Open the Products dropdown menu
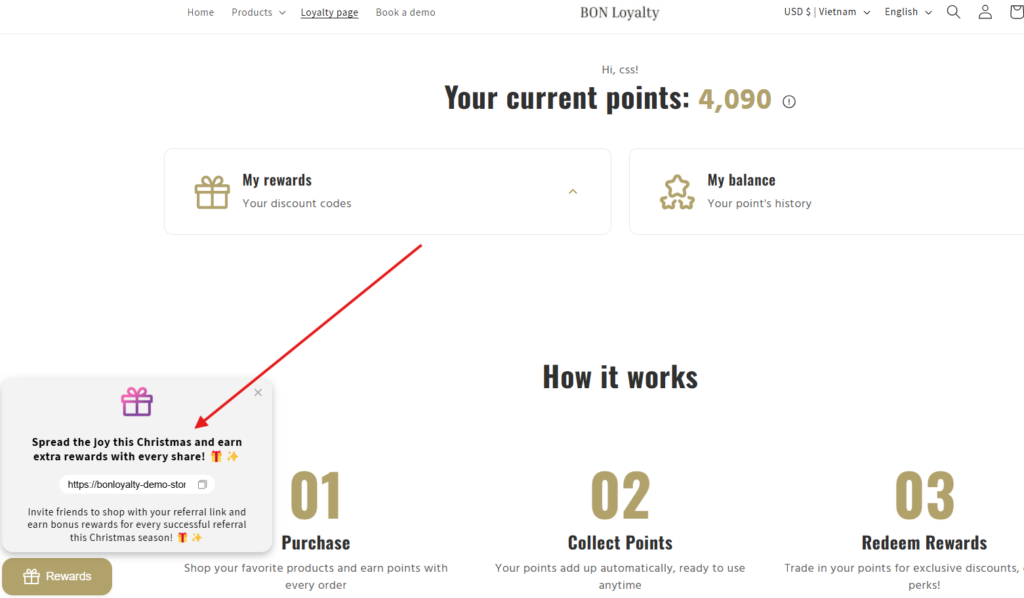The height and width of the screenshot is (598, 1024). point(258,12)
